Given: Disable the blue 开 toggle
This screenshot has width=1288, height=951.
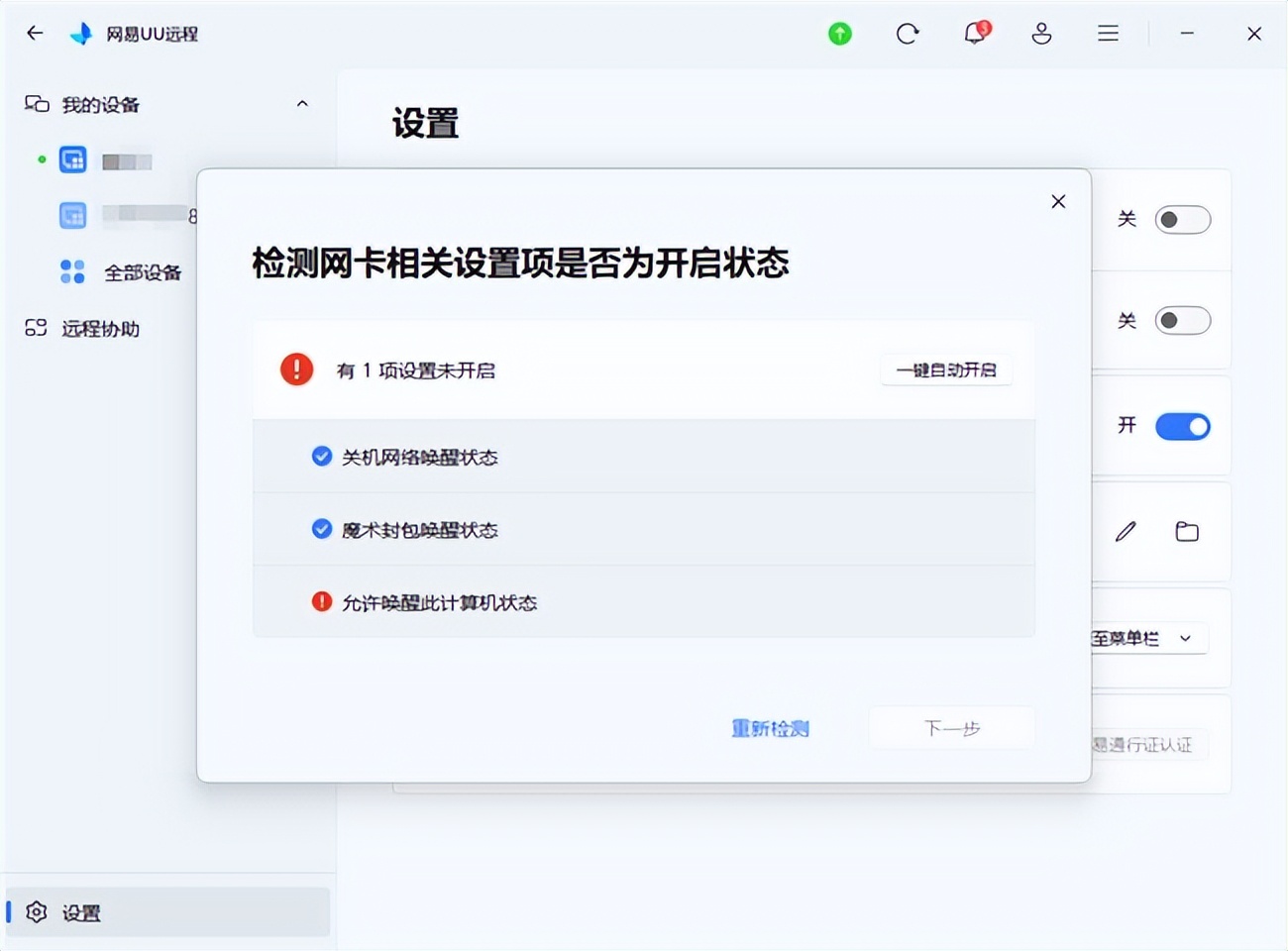Looking at the screenshot, I should click(1183, 426).
